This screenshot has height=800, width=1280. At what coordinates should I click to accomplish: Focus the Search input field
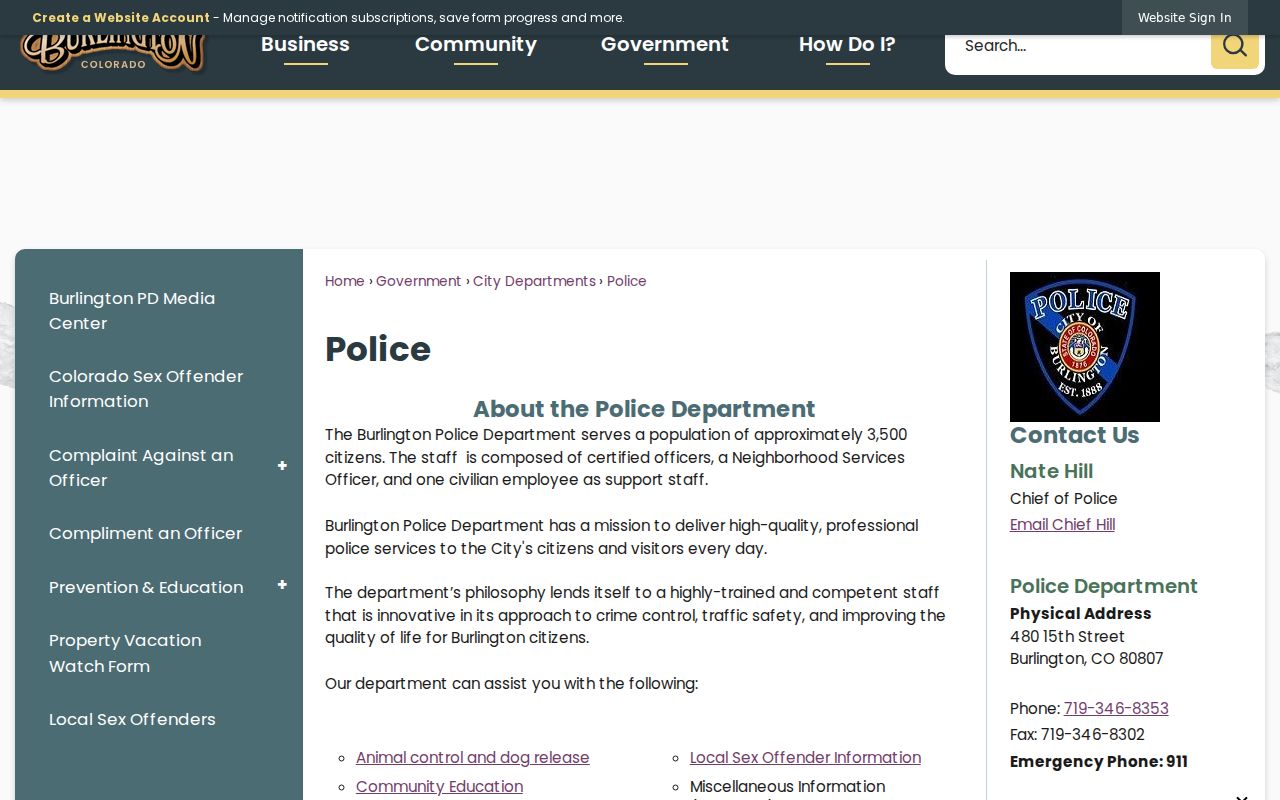pyautogui.click(x=1077, y=46)
